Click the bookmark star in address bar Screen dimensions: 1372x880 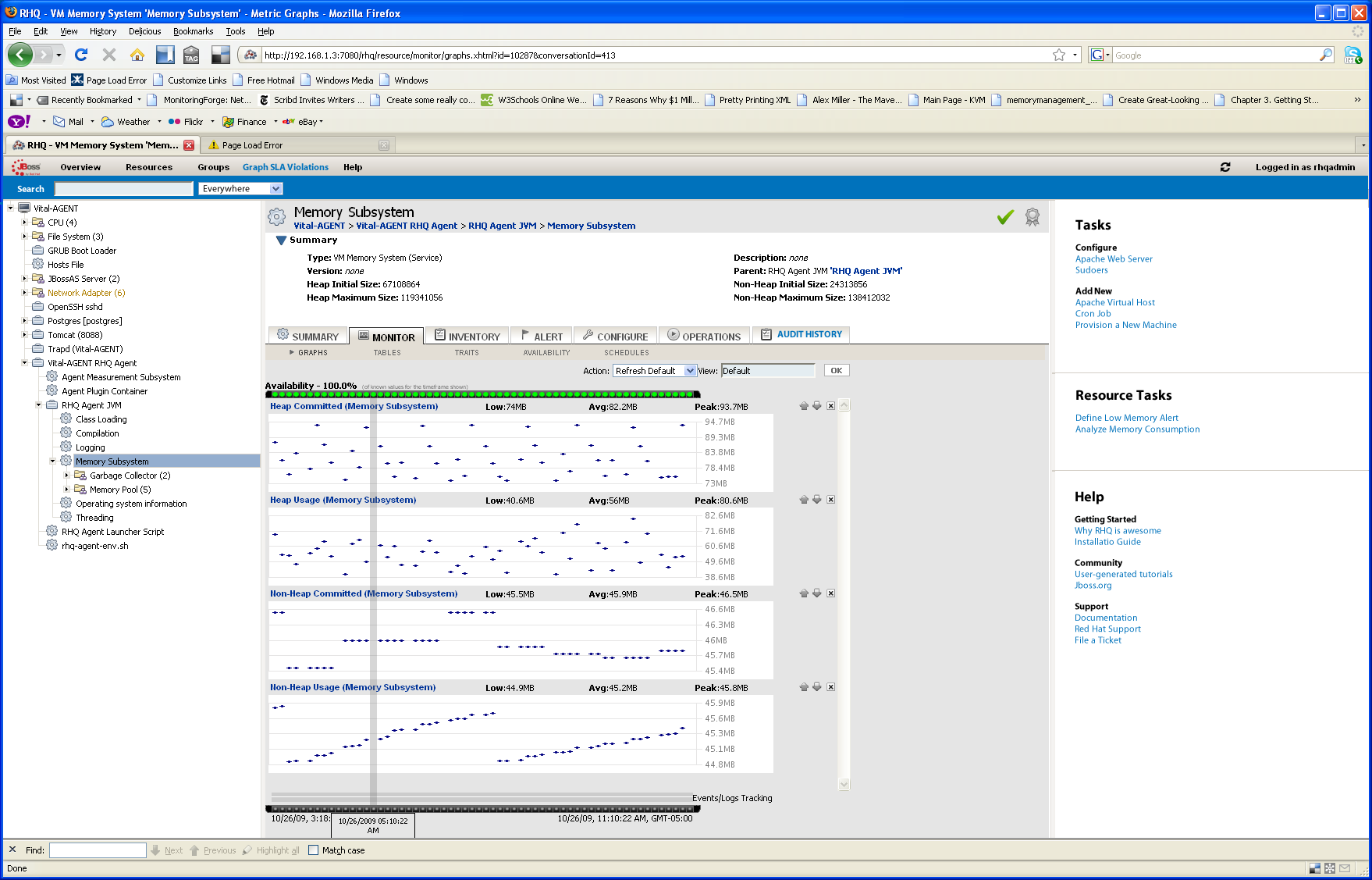1059,55
